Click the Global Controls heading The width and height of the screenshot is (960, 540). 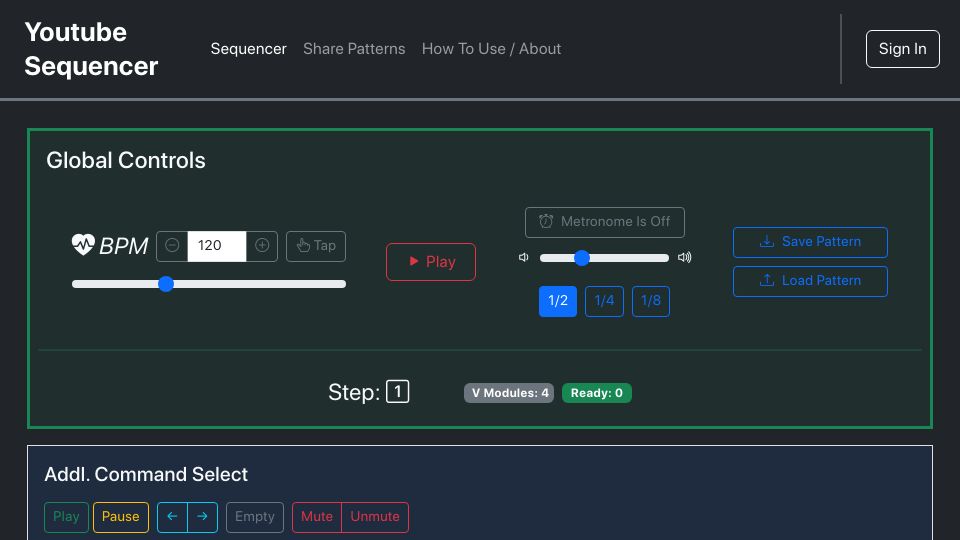[x=126, y=160]
